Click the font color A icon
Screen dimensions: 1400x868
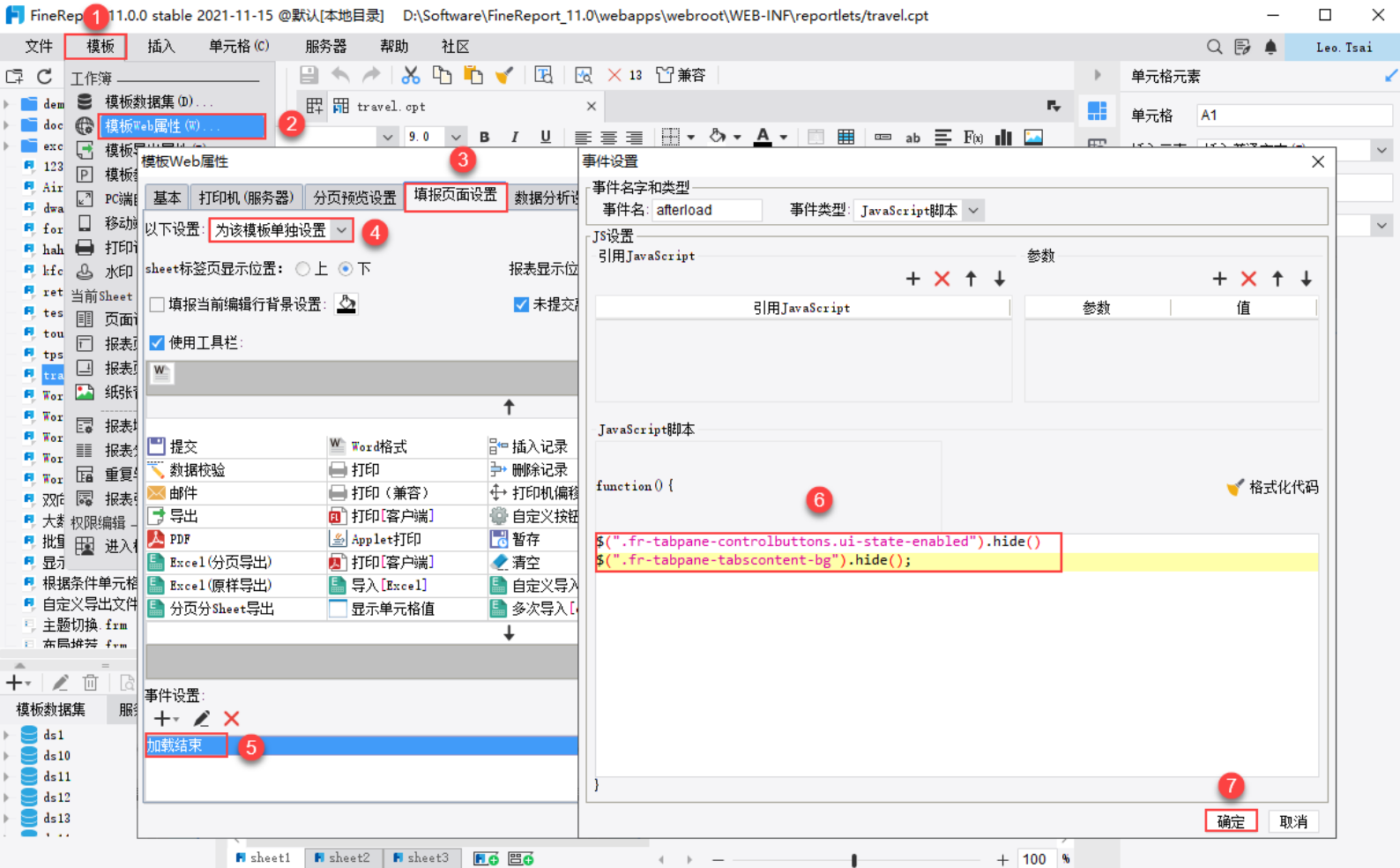(x=763, y=137)
